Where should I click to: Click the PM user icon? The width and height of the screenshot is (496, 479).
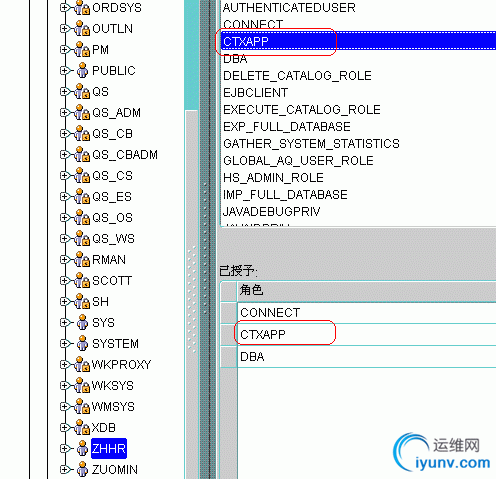coord(82,50)
